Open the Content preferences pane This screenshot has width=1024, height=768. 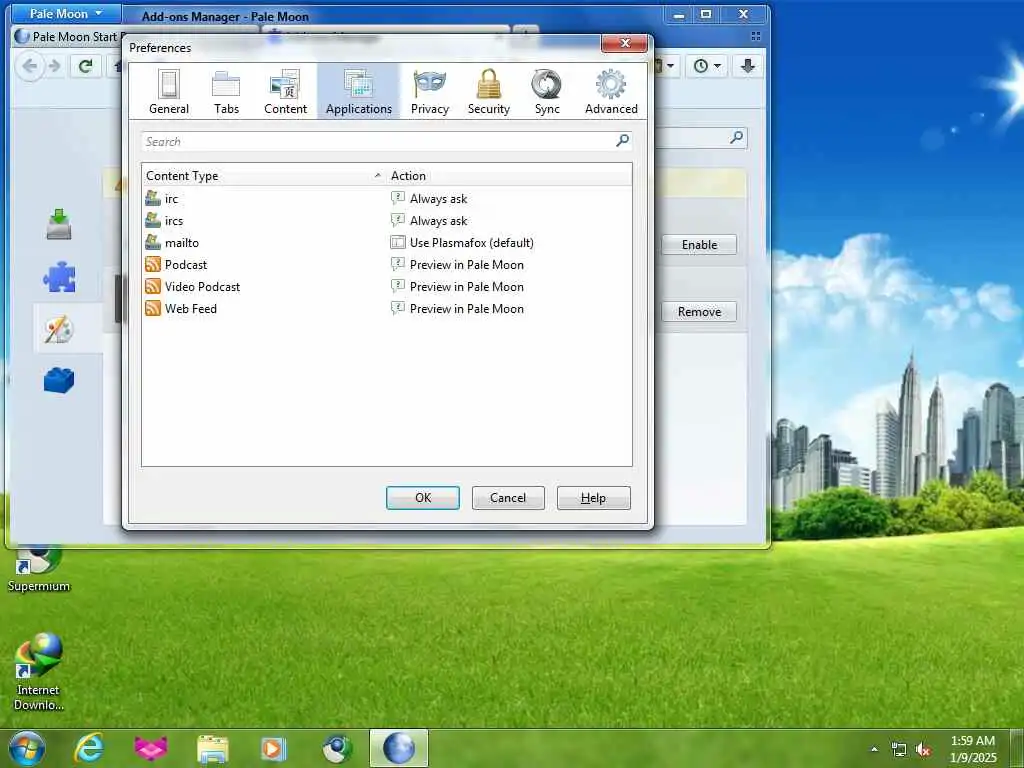285,91
